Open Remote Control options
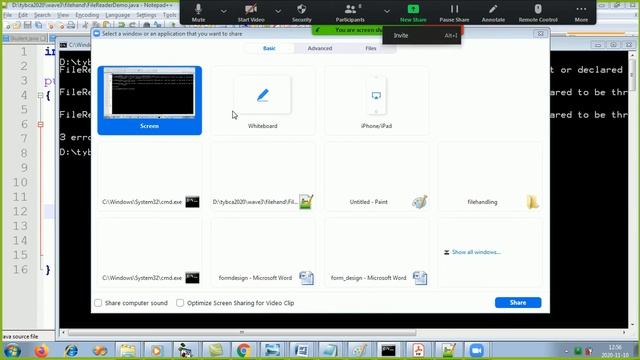Viewport: 640px width, 360px height. coord(538,12)
